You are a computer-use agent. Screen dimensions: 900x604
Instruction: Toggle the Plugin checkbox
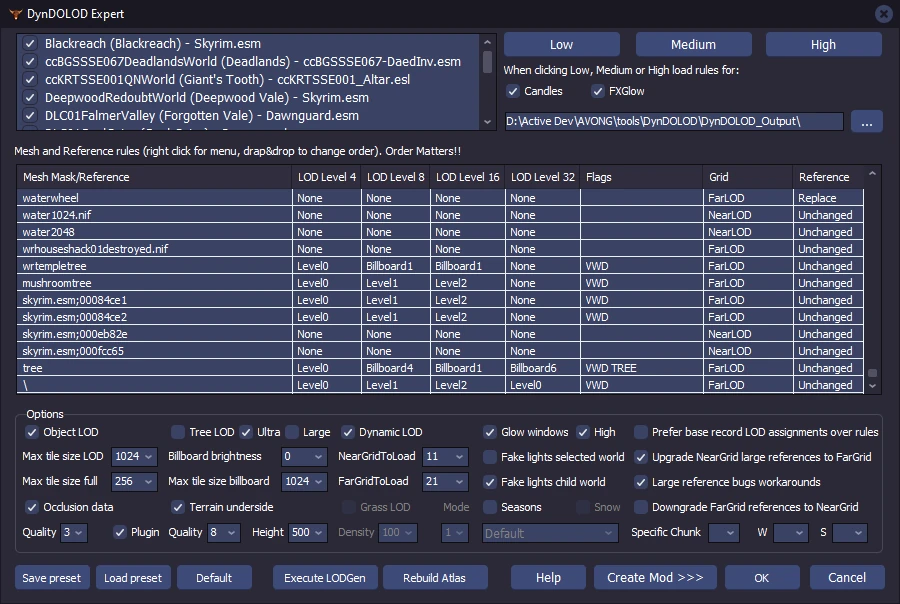(119, 532)
